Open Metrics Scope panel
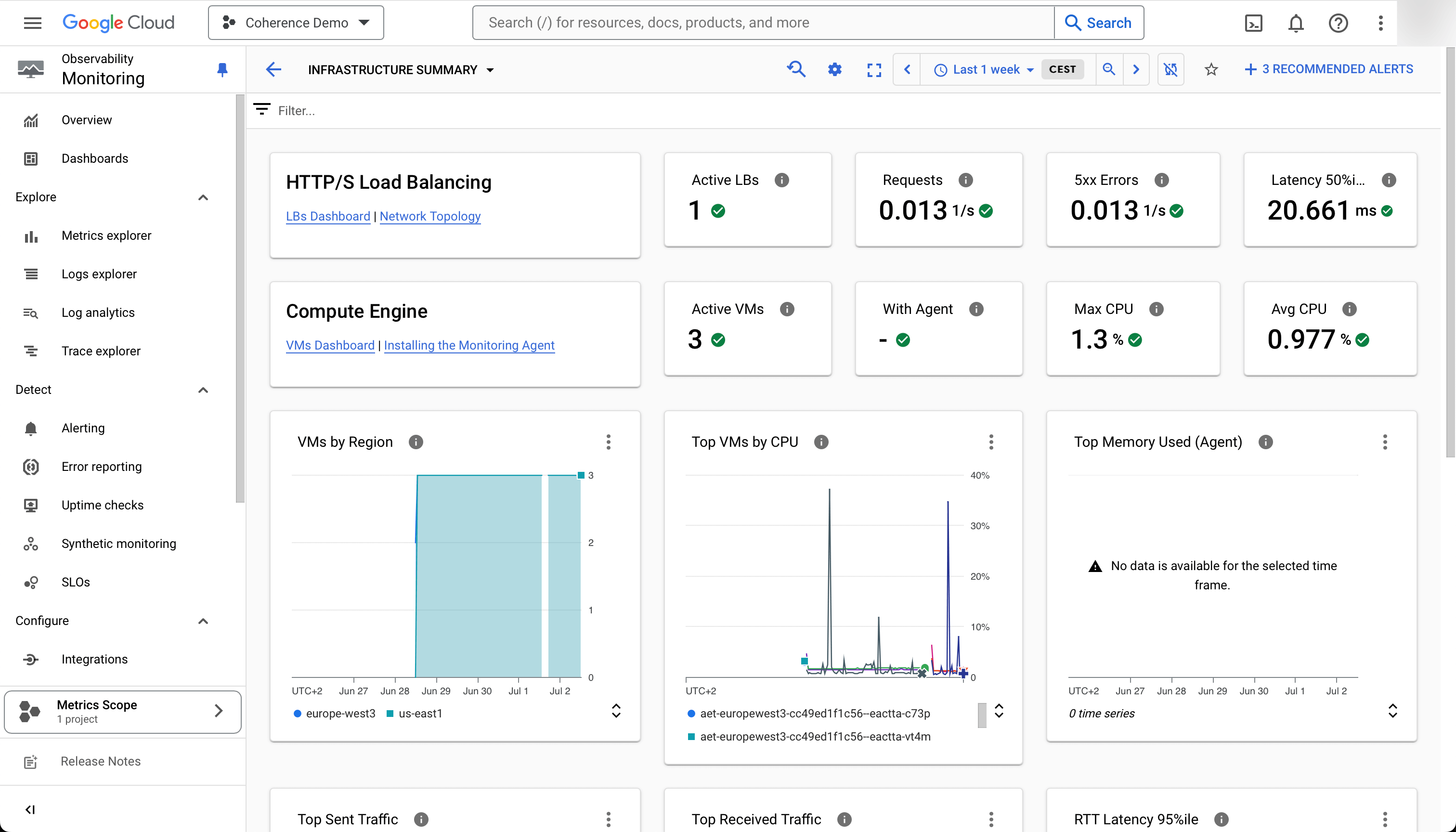 pyautogui.click(x=122, y=712)
